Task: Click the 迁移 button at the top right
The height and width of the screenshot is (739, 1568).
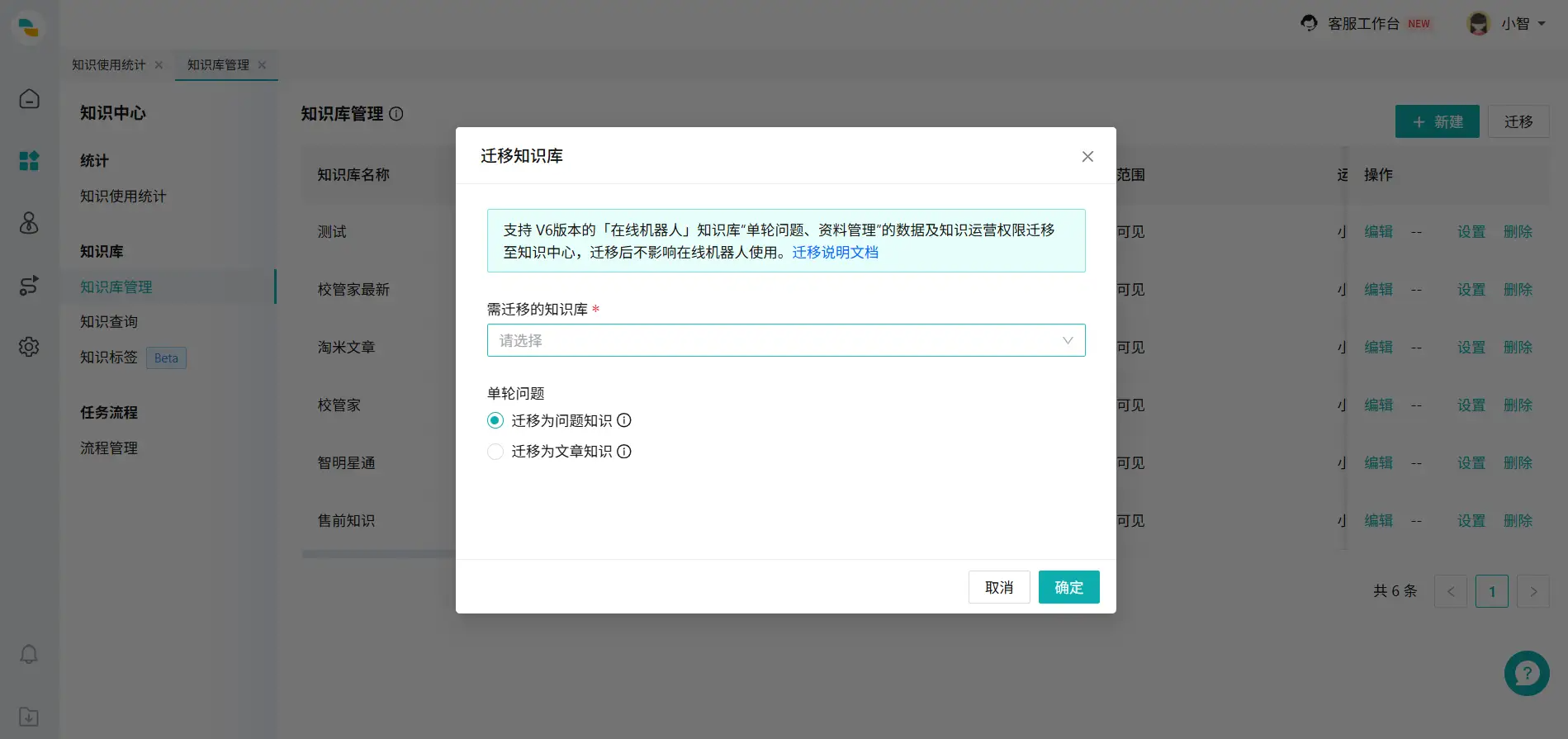Action: [x=1518, y=121]
